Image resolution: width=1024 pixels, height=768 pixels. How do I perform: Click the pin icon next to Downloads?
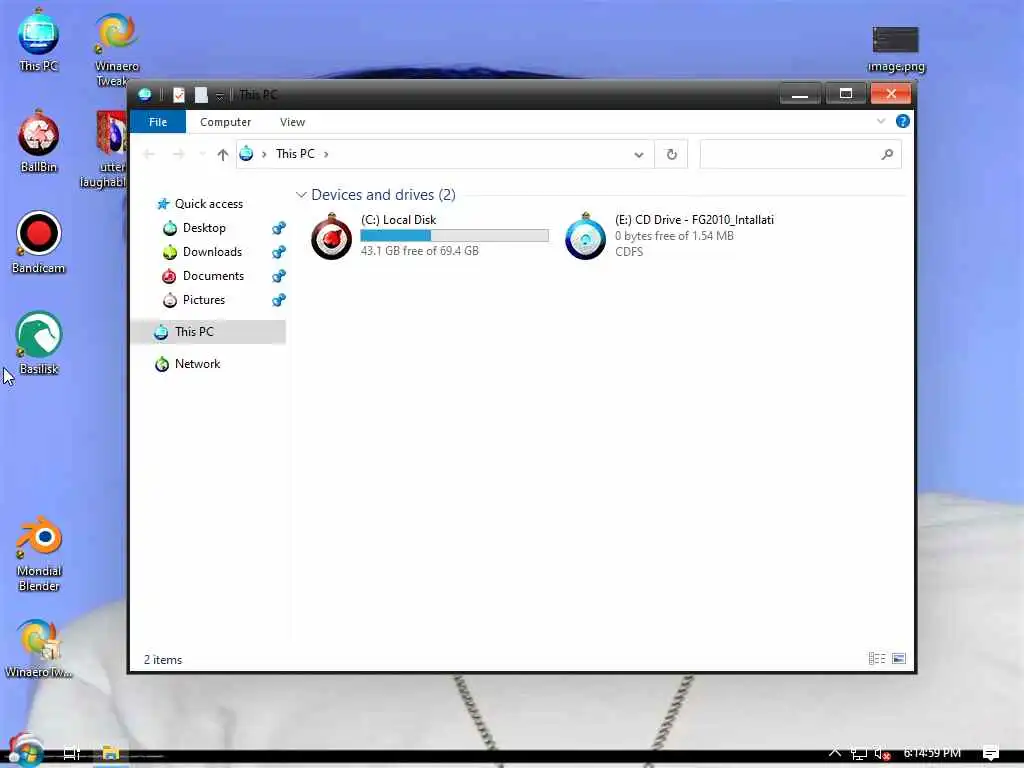(279, 252)
